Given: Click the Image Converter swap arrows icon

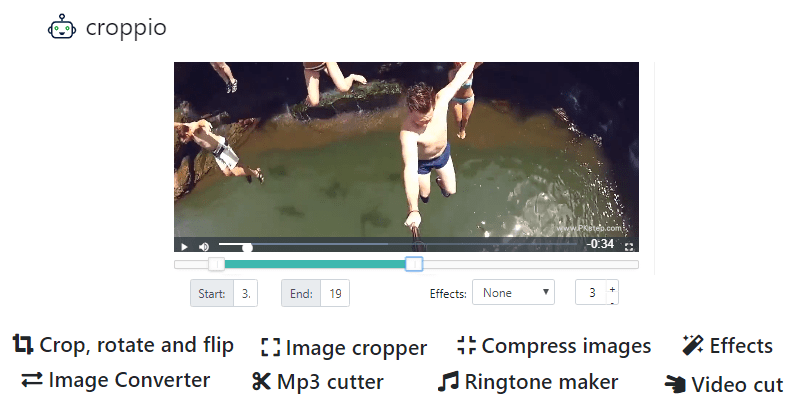Looking at the screenshot, I should [32, 380].
